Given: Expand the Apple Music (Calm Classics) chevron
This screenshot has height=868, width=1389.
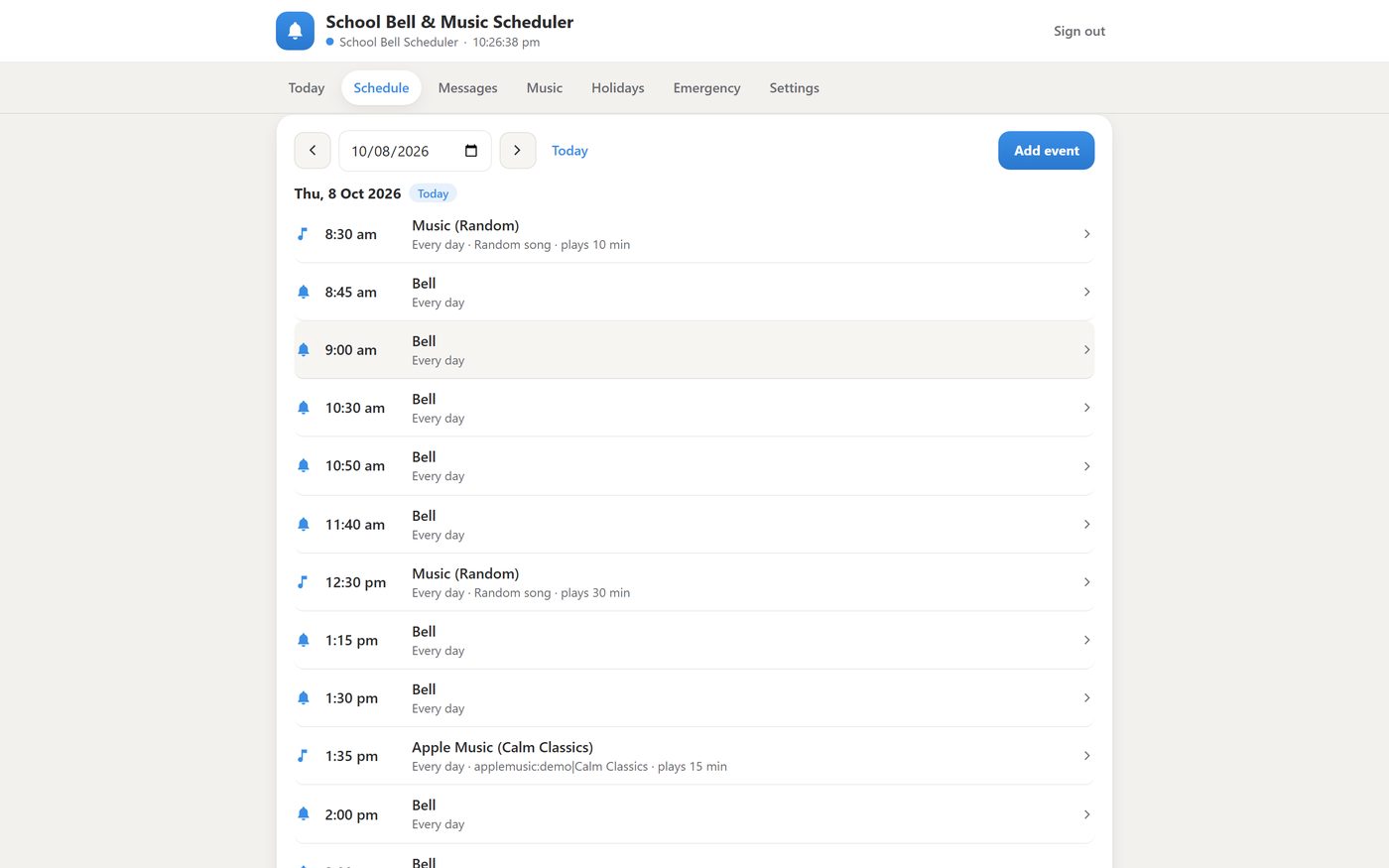Looking at the screenshot, I should point(1086,756).
